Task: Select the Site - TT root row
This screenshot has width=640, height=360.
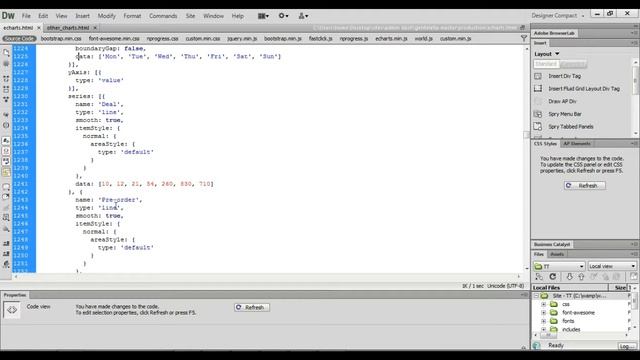Action: click(582, 296)
